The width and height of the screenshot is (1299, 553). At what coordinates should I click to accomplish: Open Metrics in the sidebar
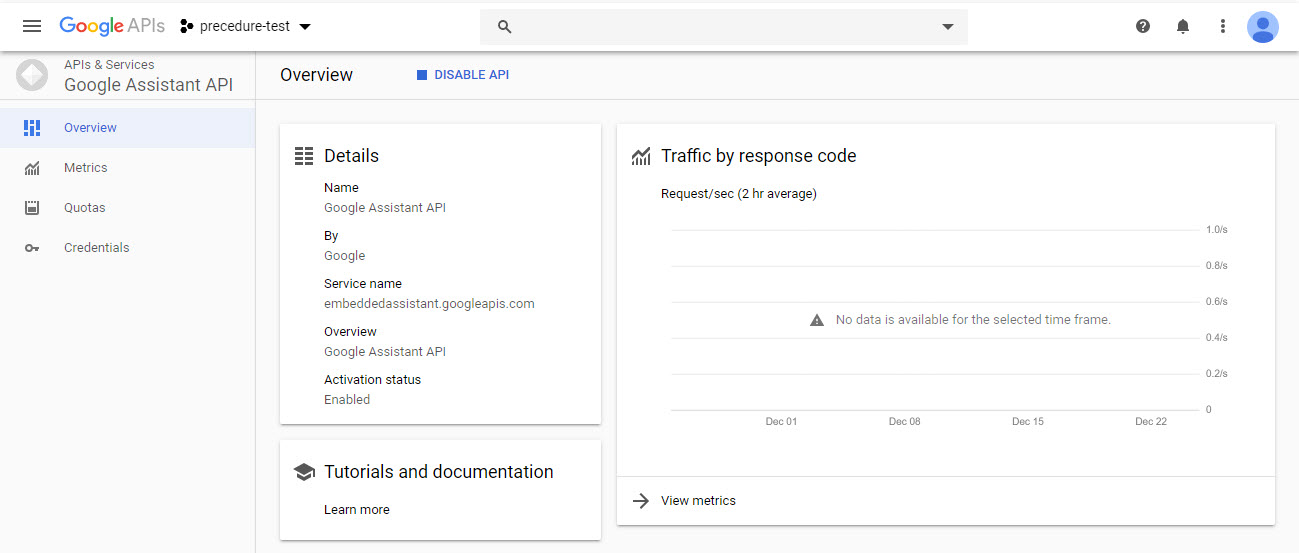pyautogui.click(x=128, y=168)
